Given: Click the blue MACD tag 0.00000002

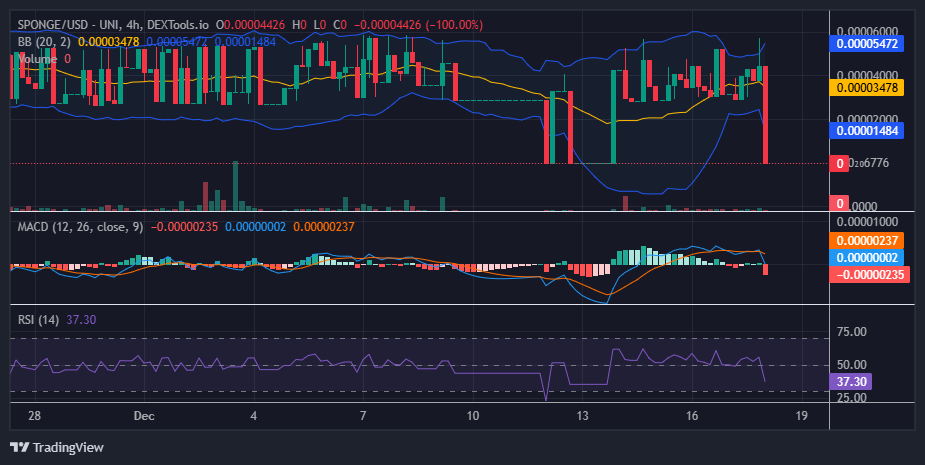Looking at the screenshot, I should click(866, 257).
